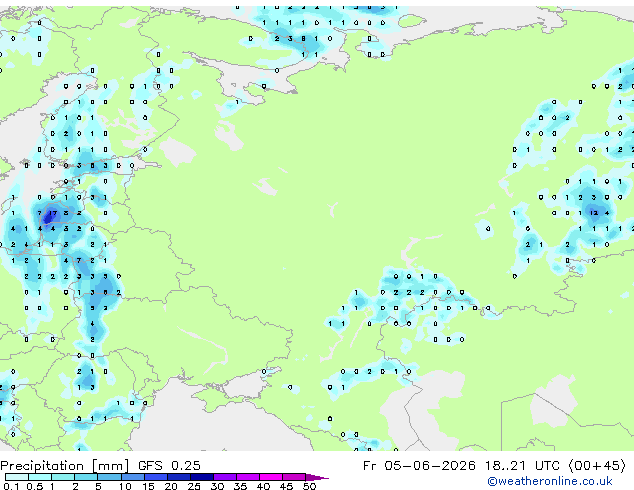Select the 1–2 mm legend swatch
The height and width of the screenshot is (490, 634).
[x=63, y=477]
